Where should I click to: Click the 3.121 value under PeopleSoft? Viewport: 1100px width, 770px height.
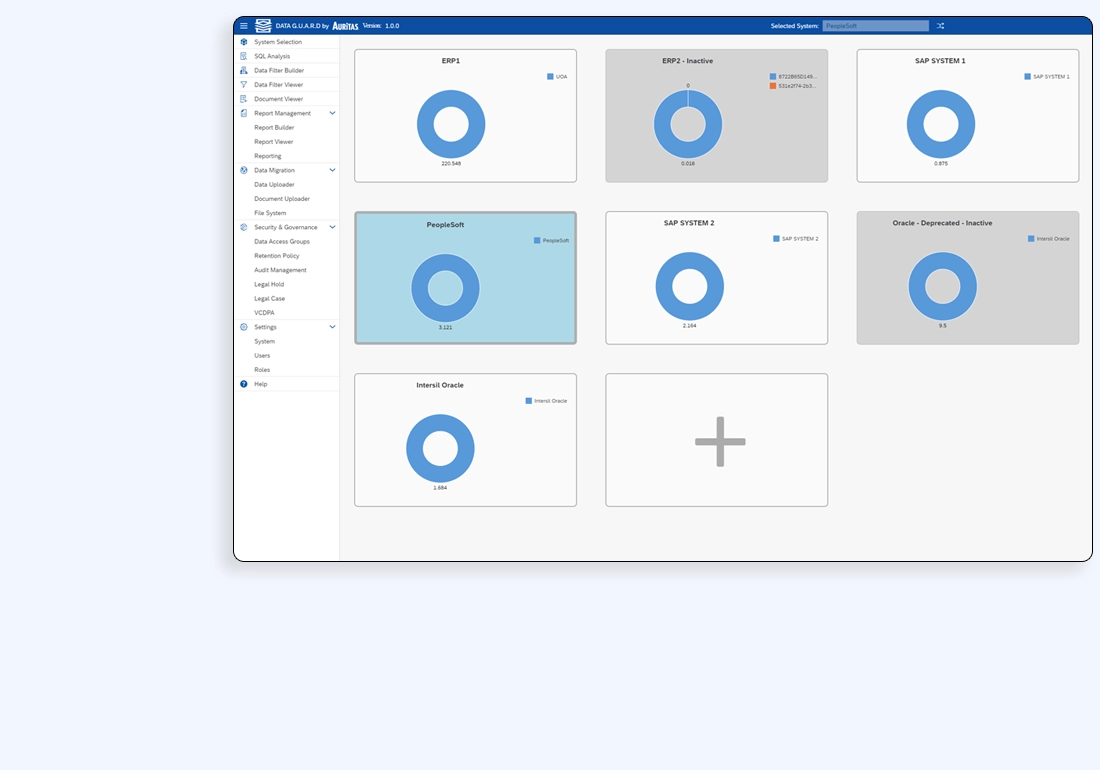tap(445, 327)
